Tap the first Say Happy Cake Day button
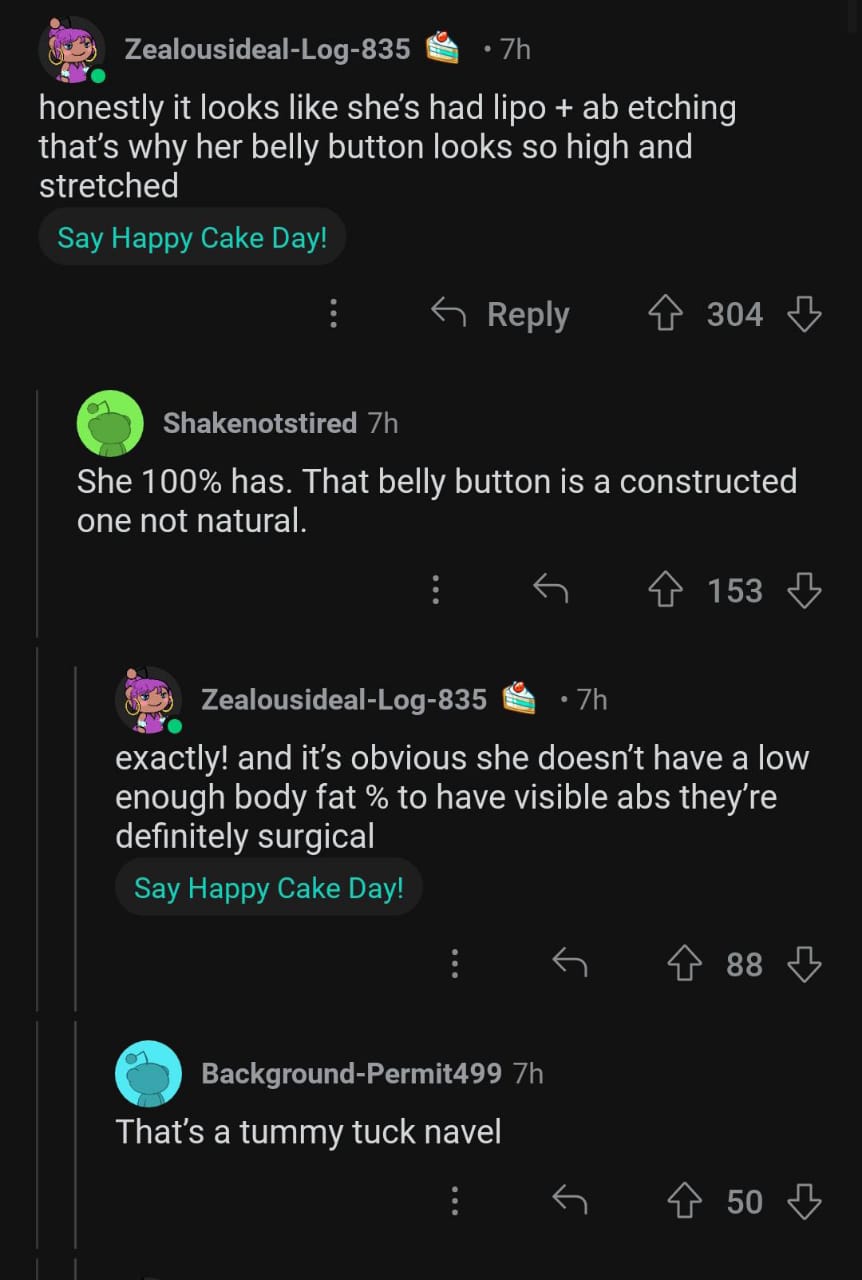862x1280 pixels. pyautogui.click(x=192, y=238)
